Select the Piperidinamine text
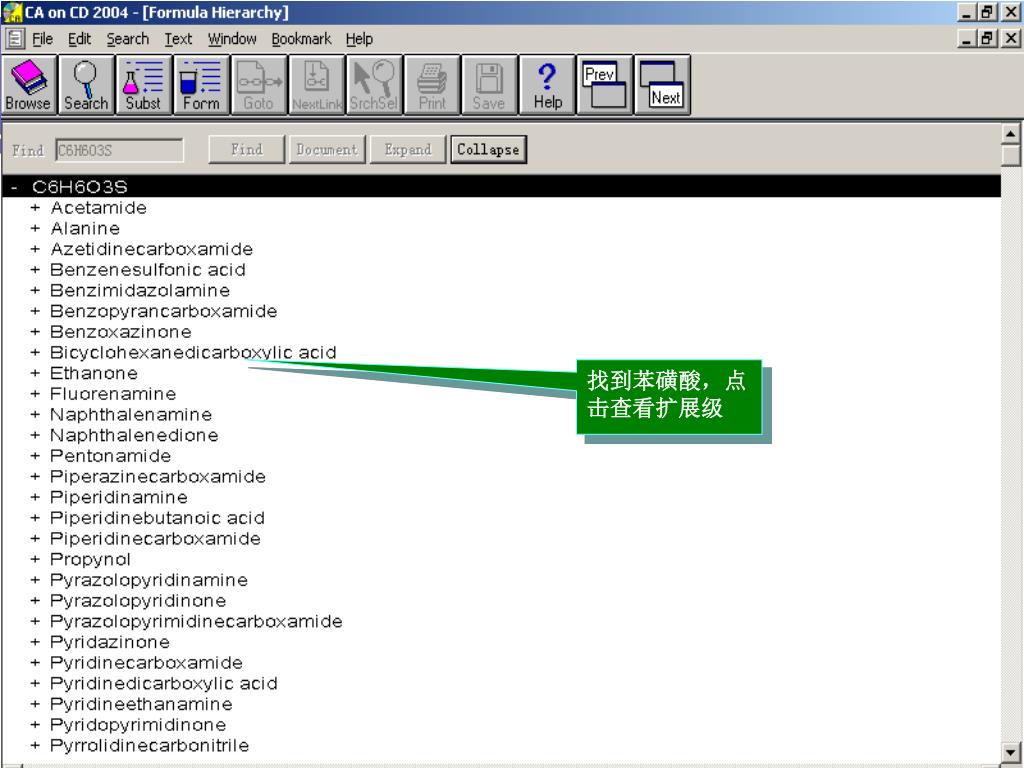 119,497
